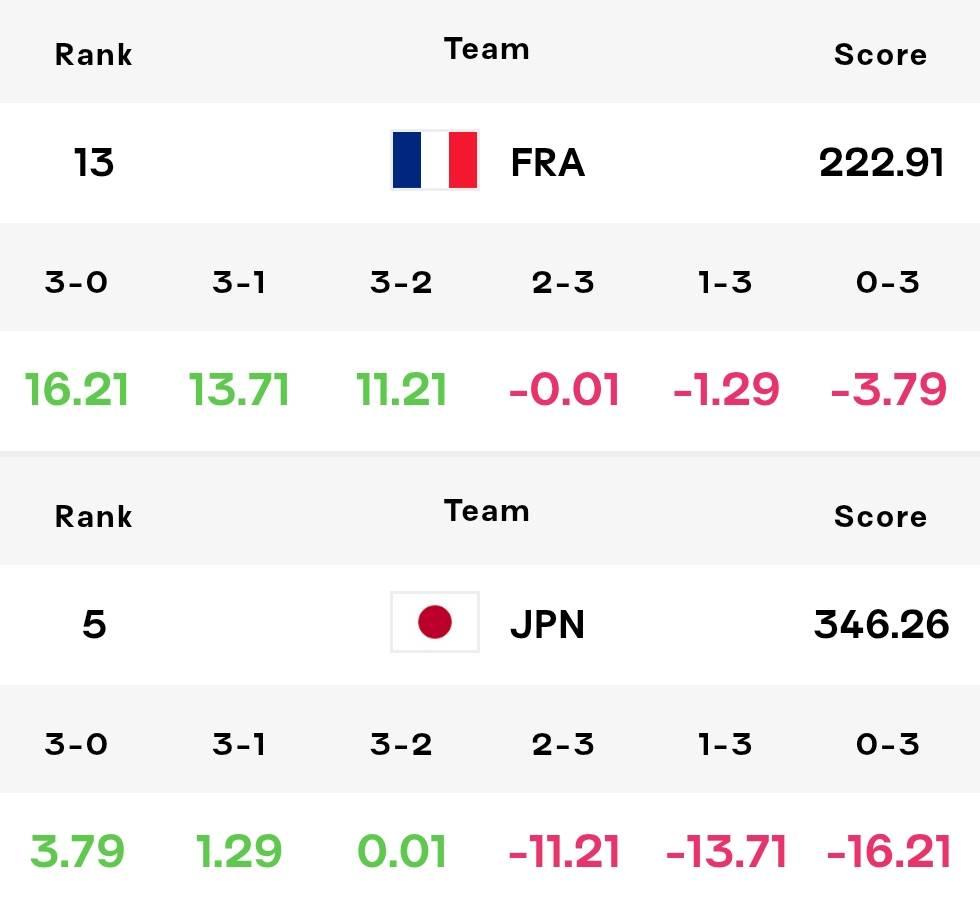This screenshot has width=980, height=913.
Task: Select Japan's 3-2 value 0.01
Action: click(401, 851)
